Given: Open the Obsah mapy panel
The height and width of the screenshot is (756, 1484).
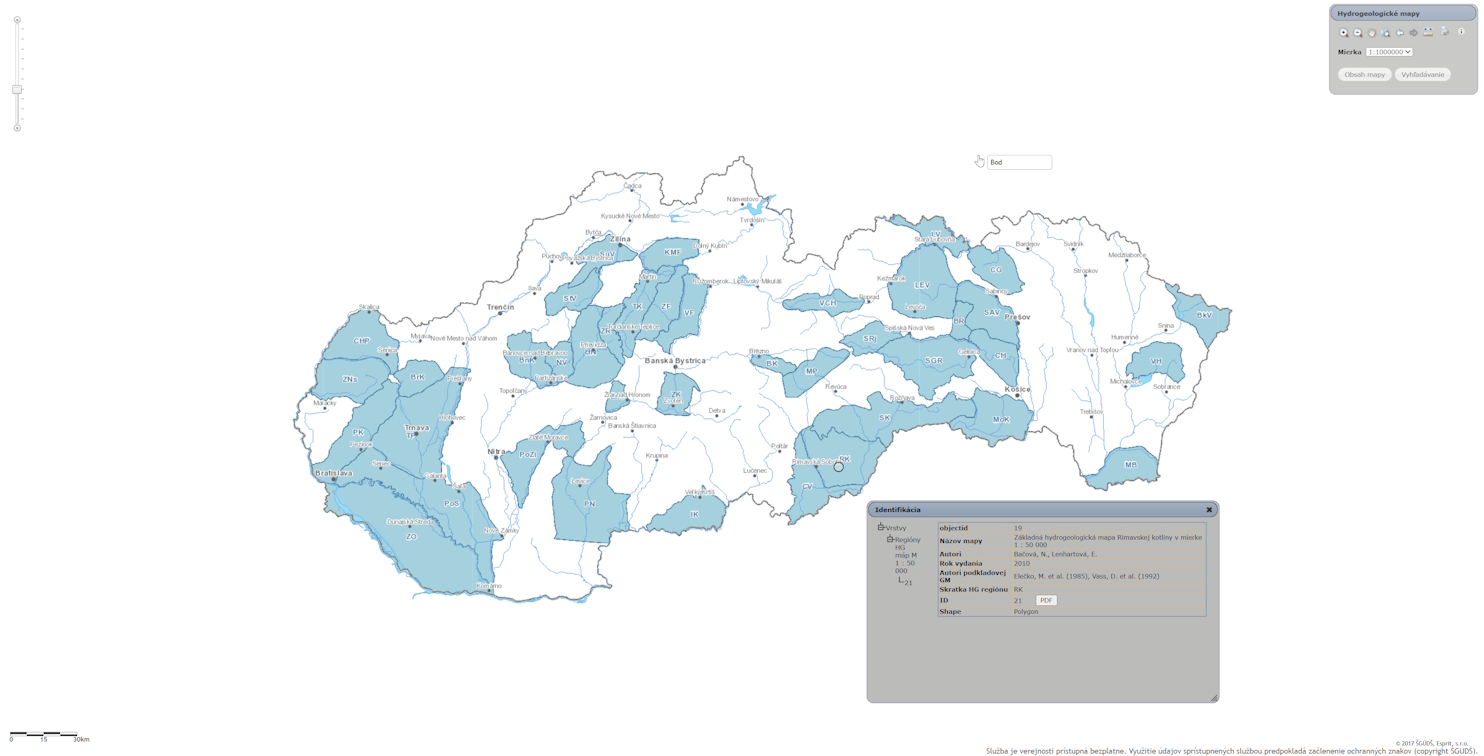Looking at the screenshot, I should tap(1364, 75).
